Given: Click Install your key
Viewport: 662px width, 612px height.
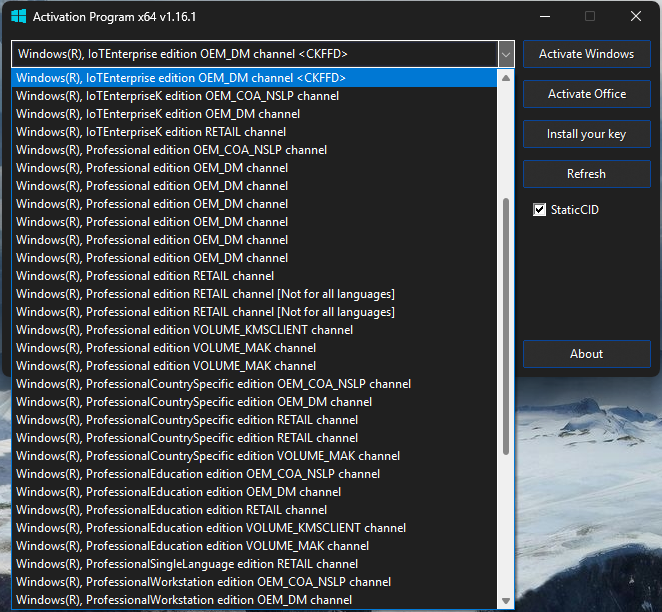Looking at the screenshot, I should point(586,134).
